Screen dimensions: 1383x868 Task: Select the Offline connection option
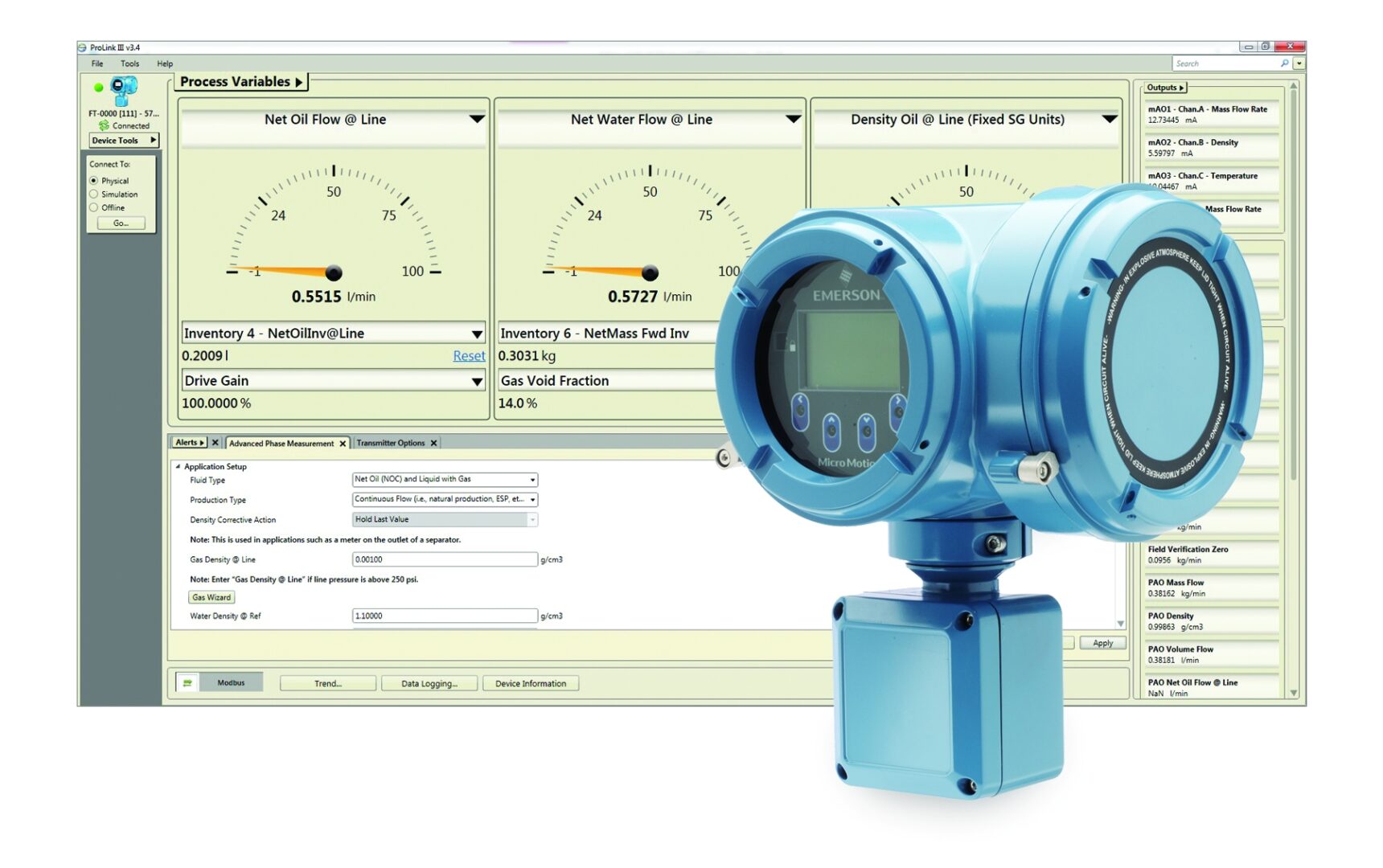point(94,207)
